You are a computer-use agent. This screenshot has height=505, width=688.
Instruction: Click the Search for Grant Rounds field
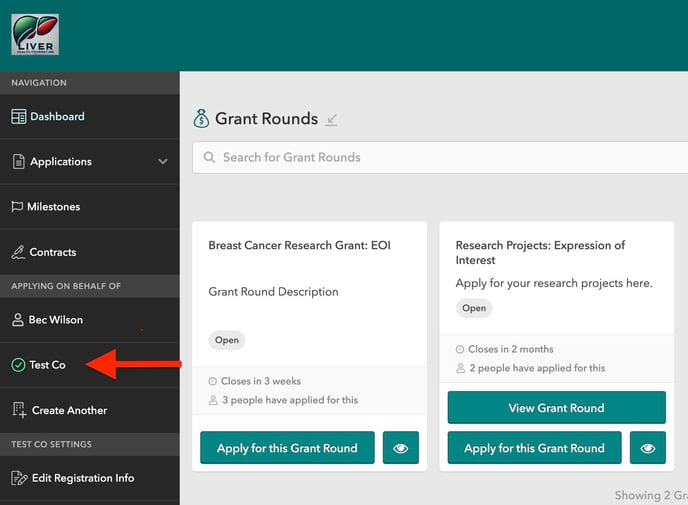(x=440, y=157)
